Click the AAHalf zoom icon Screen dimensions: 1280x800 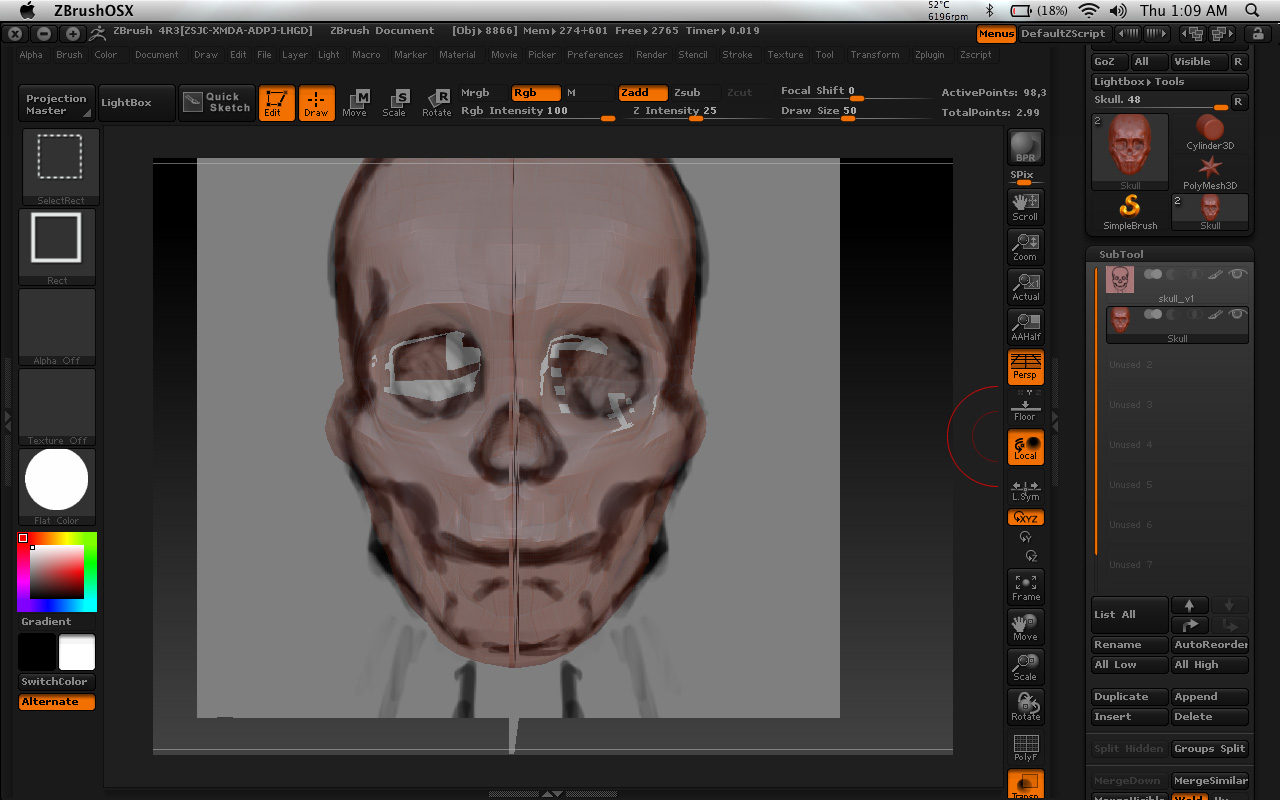[x=1025, y=327]
